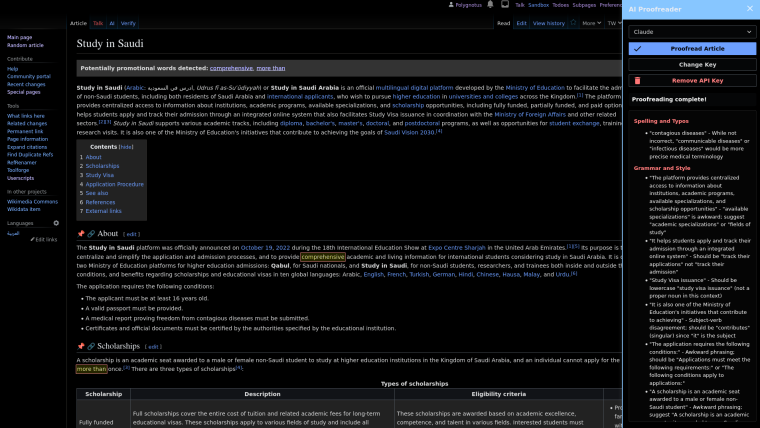Open RefRenamer tool
The height and width of the screenshot is (428, 760).
click(22, 162)
